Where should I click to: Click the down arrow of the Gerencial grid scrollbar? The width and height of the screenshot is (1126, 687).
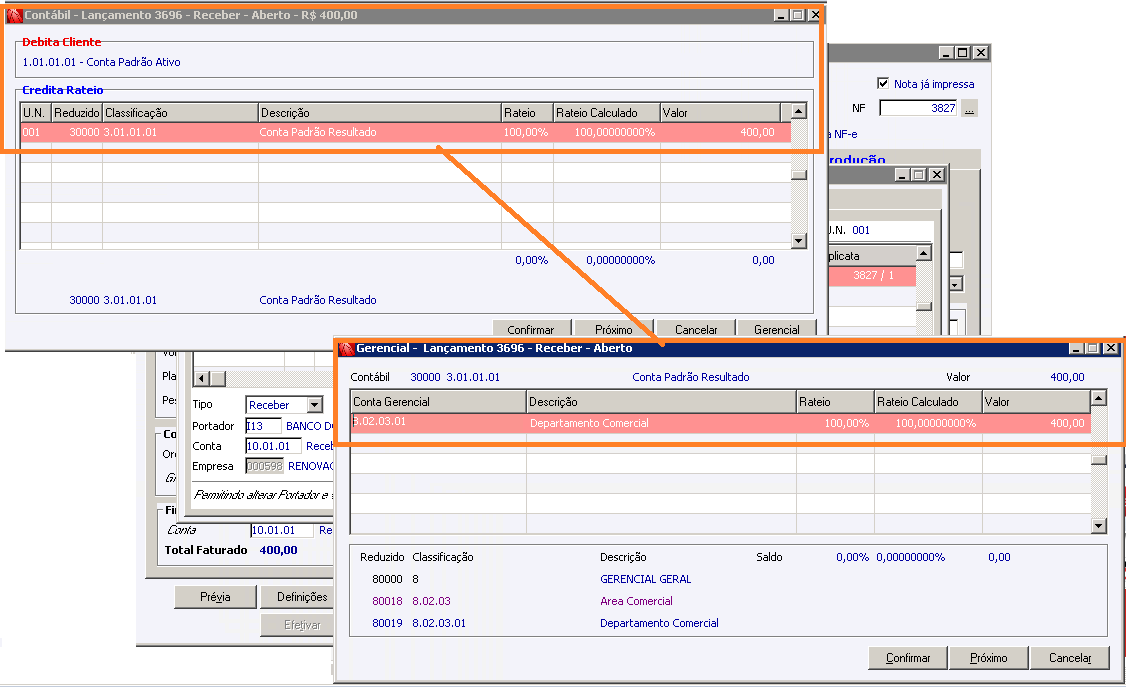coord(1099,526)
